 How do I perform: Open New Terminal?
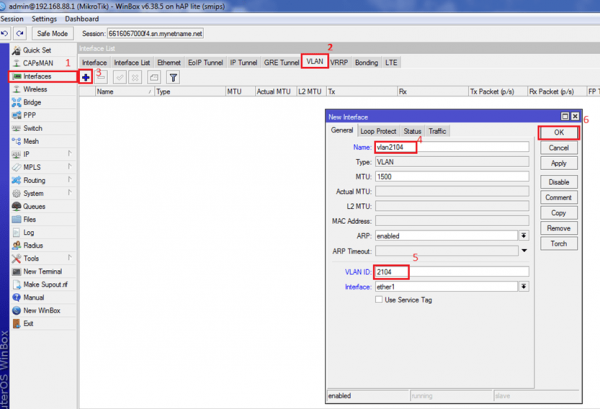click(x=43, y=271)
